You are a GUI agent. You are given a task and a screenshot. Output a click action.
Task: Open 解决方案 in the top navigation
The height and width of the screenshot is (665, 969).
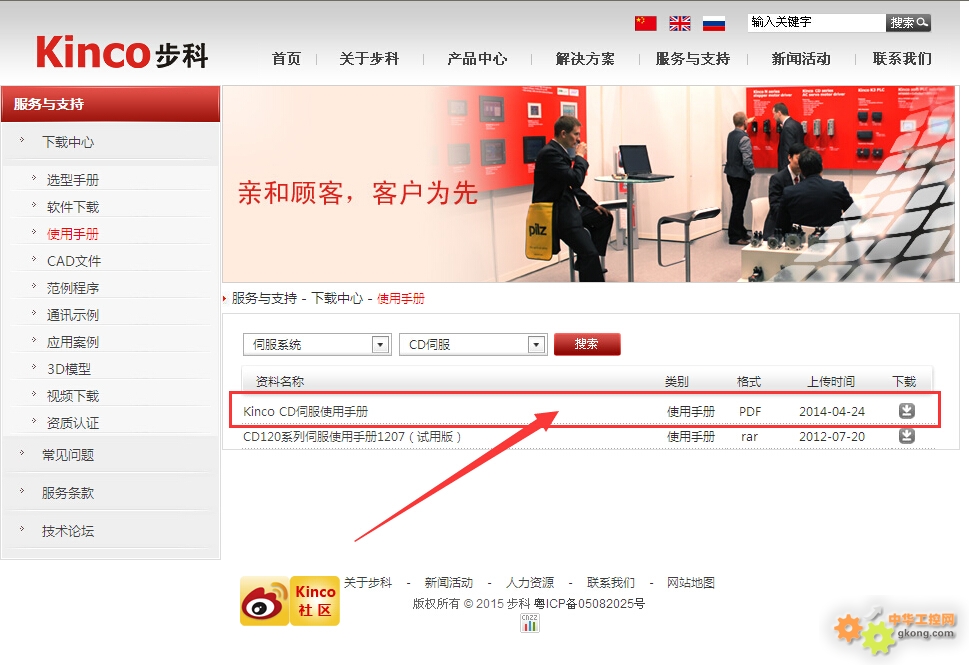(585, 59)
